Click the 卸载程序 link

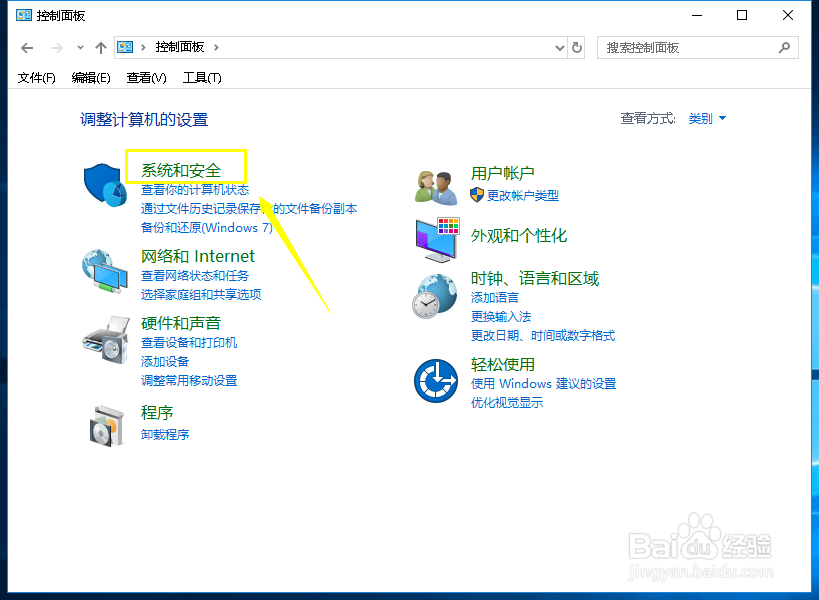point(165,434)
